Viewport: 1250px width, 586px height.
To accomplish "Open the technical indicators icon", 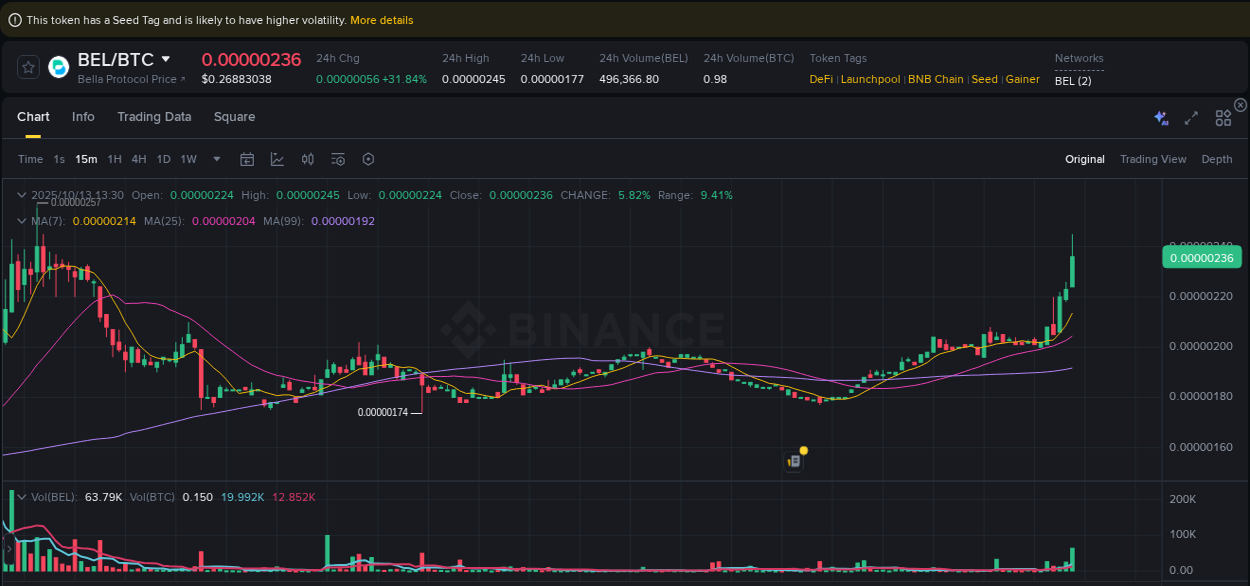I will 307,159.
